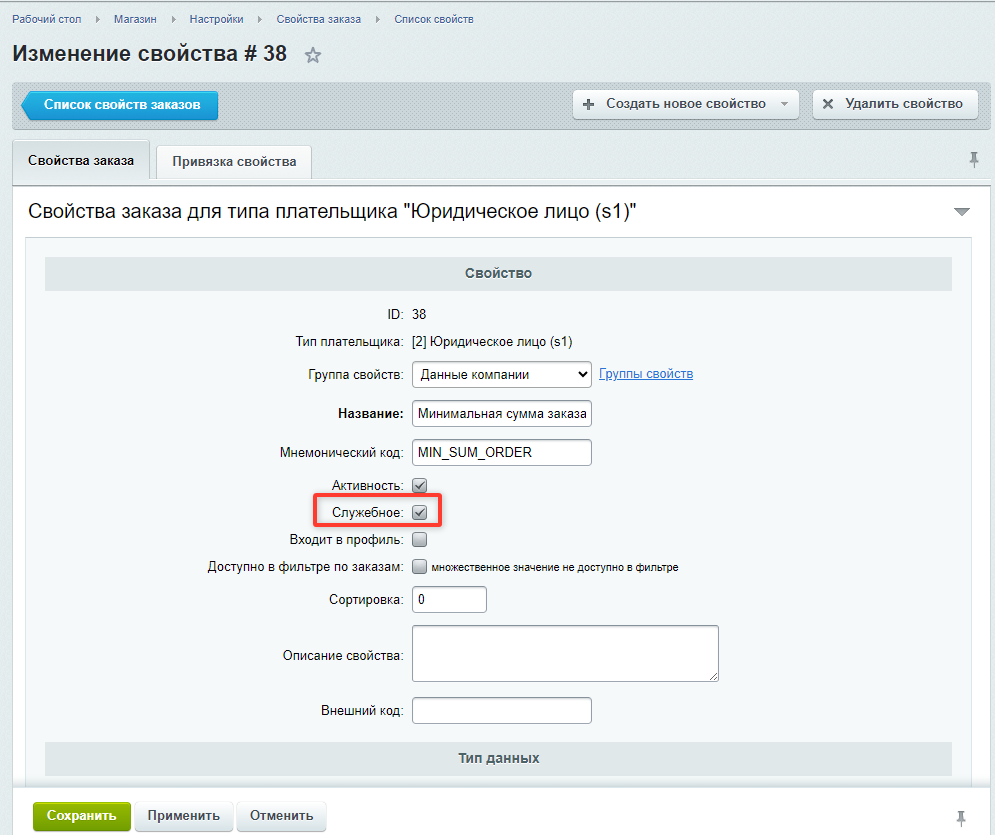
Task: Pin the tabs panel with top pin icon
Action: (973, 160)
